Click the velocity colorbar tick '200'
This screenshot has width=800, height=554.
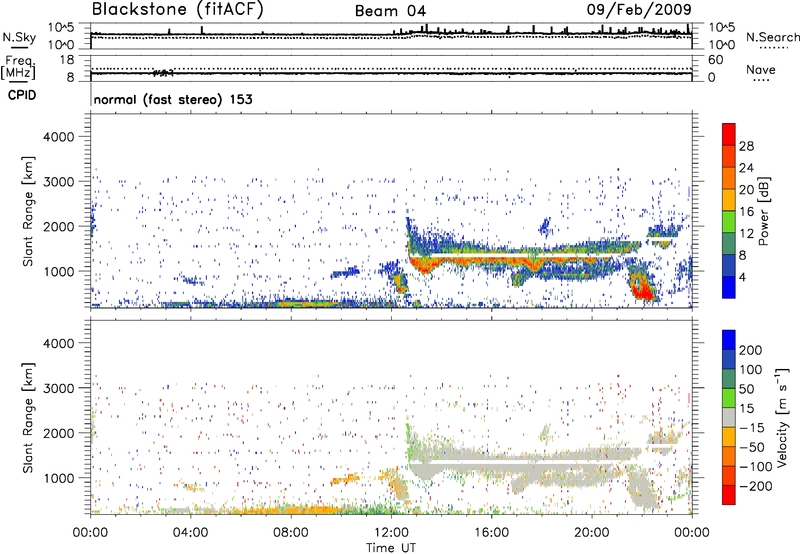pyautogui.click(x=751, y=350)
